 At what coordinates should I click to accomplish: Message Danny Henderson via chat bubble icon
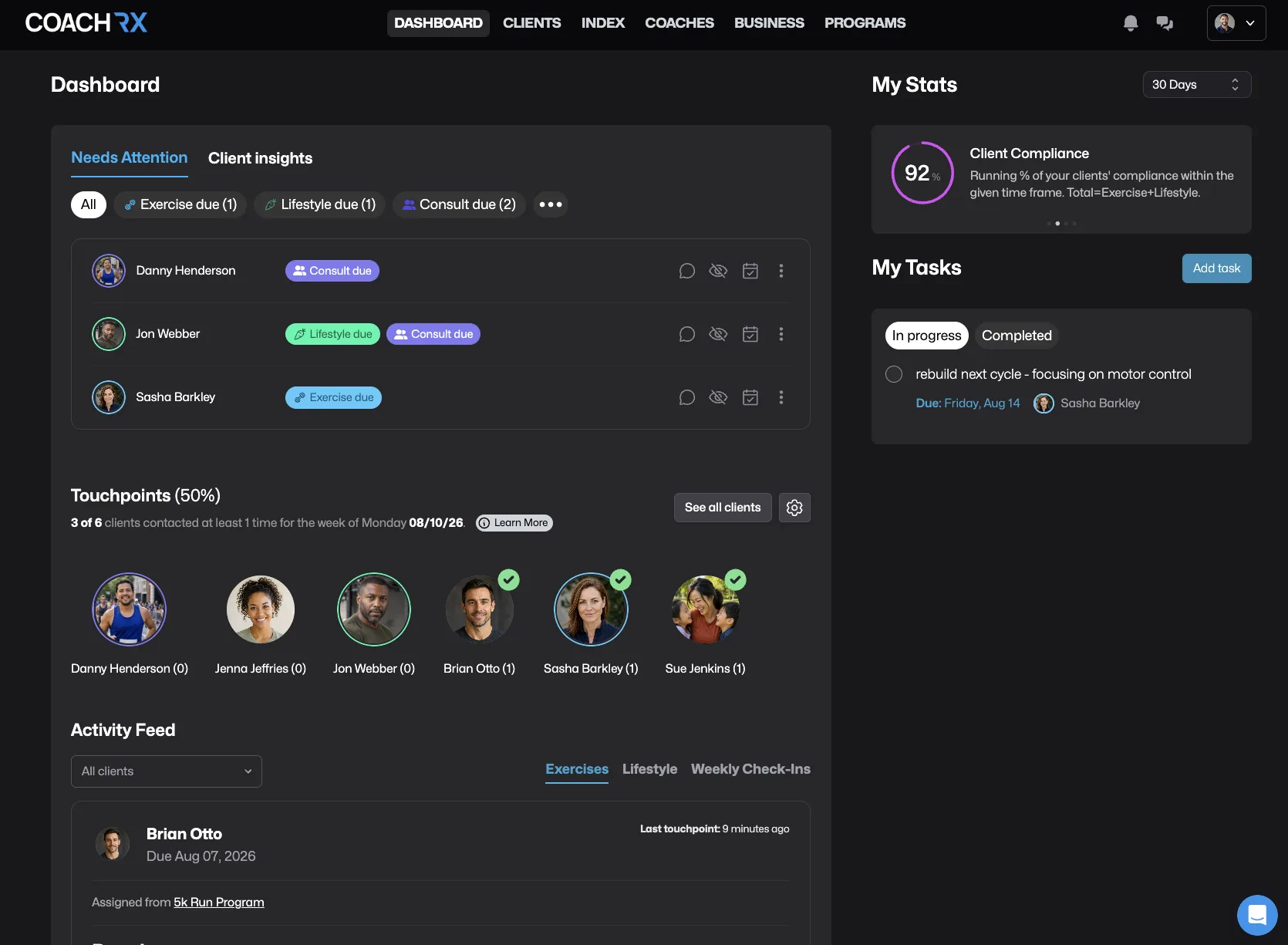pyautogui.click(x=687, y=271)
